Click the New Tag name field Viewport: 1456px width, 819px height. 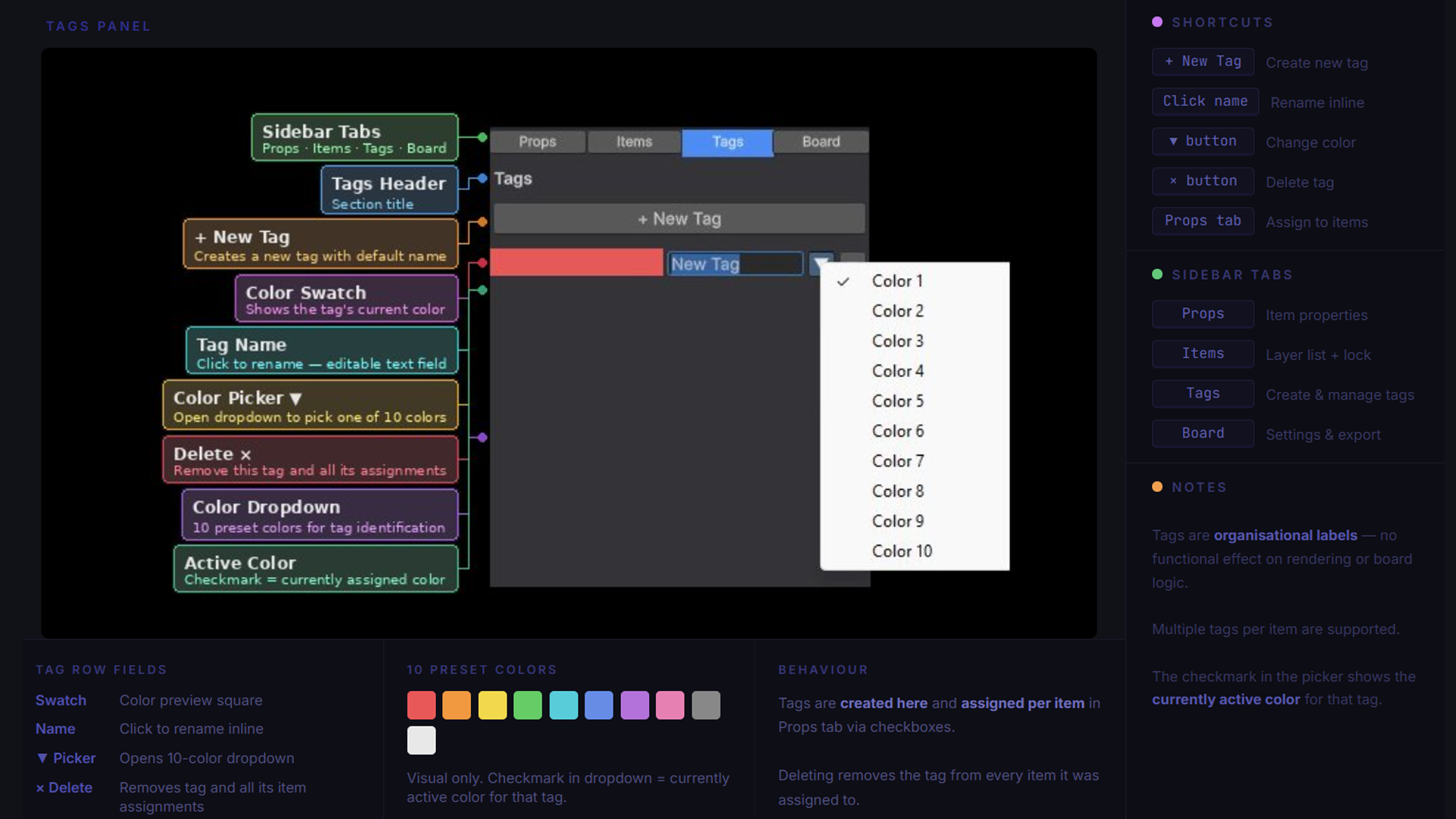pyautogui.click(x=733, y=264)
